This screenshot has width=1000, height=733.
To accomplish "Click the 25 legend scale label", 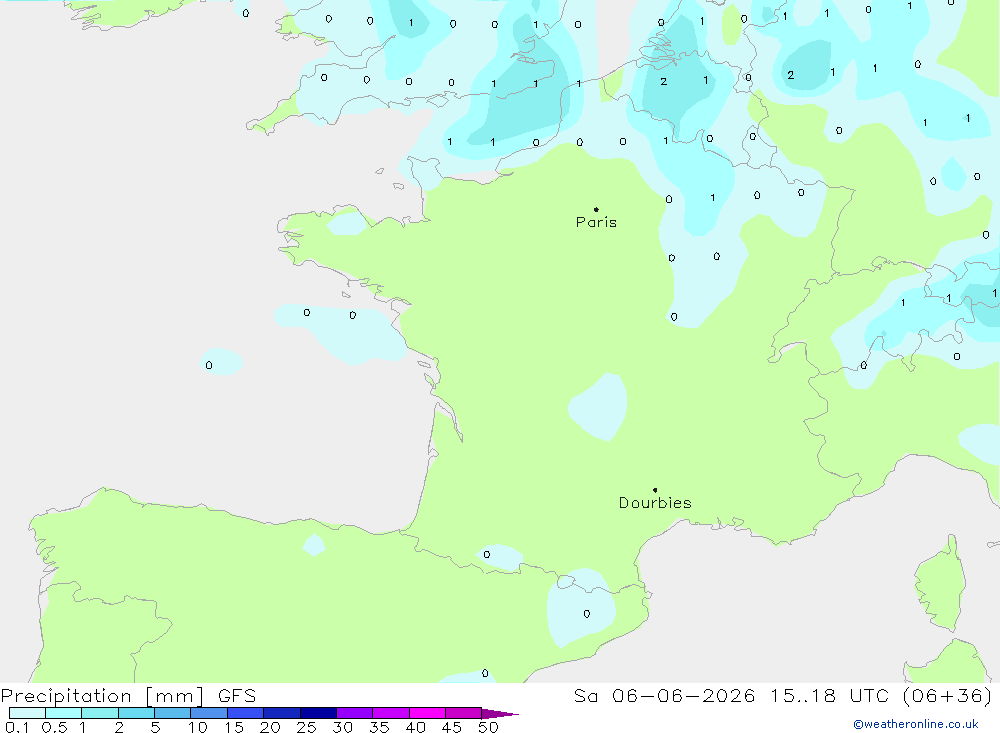I will 307,727.
